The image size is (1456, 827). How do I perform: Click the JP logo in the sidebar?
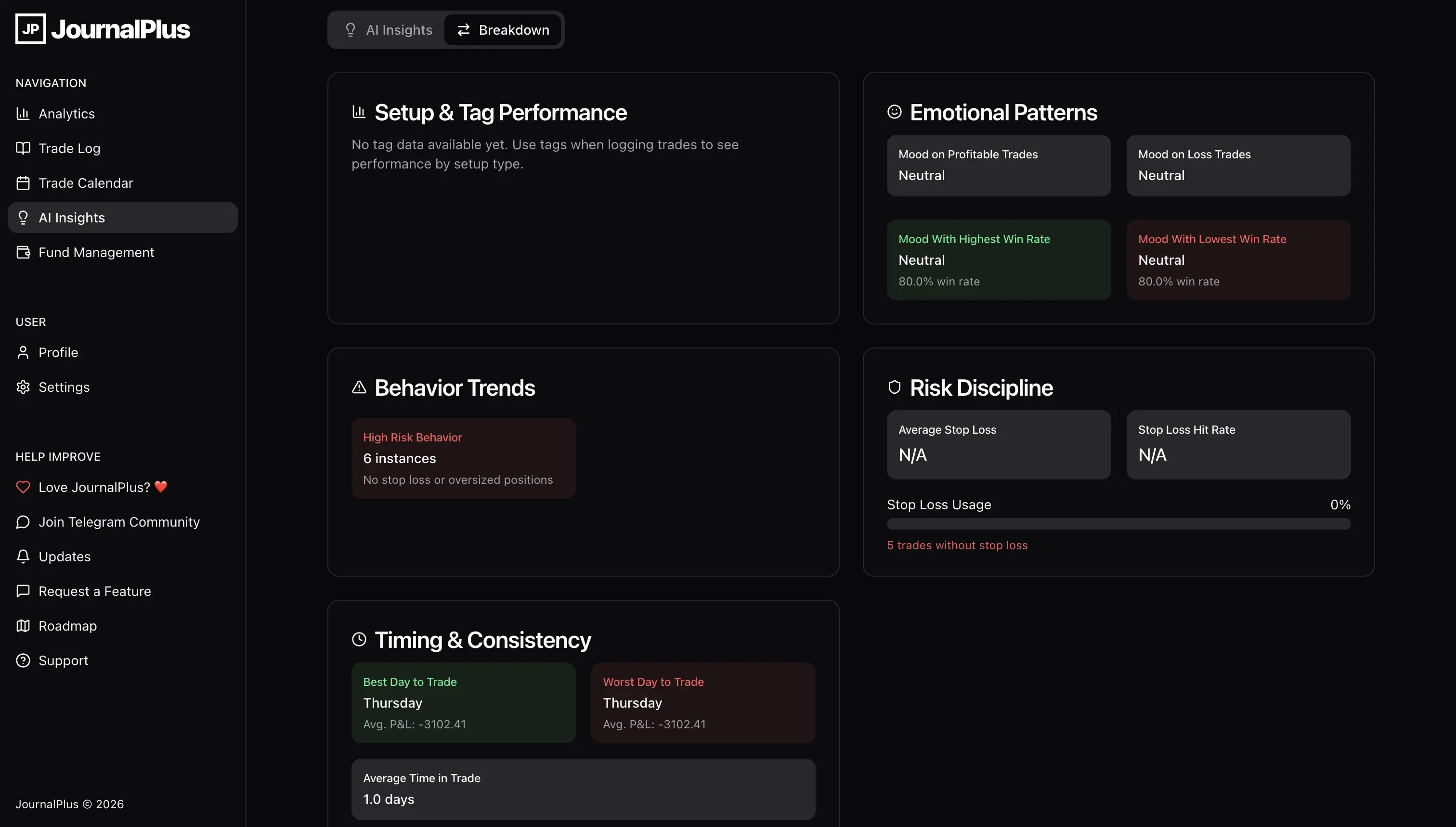[30, 28]
